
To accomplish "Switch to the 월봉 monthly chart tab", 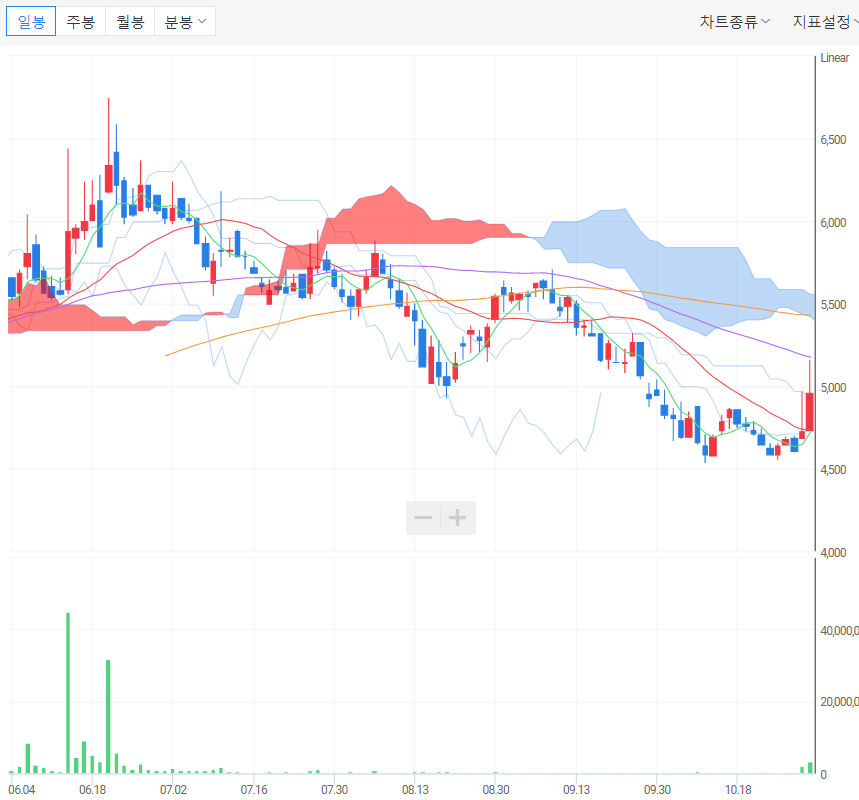I will tap(130, 21).
